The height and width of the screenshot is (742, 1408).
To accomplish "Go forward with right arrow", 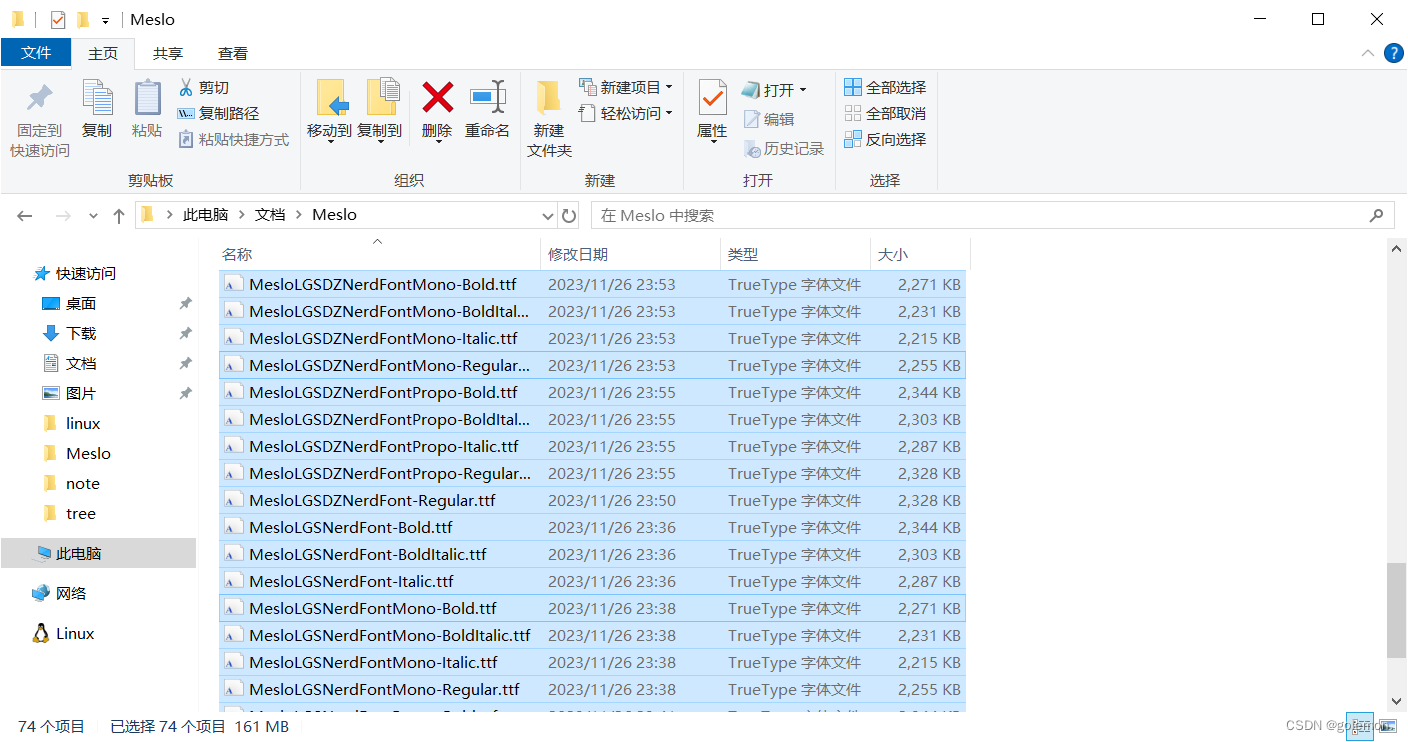I will coord(62,215).
